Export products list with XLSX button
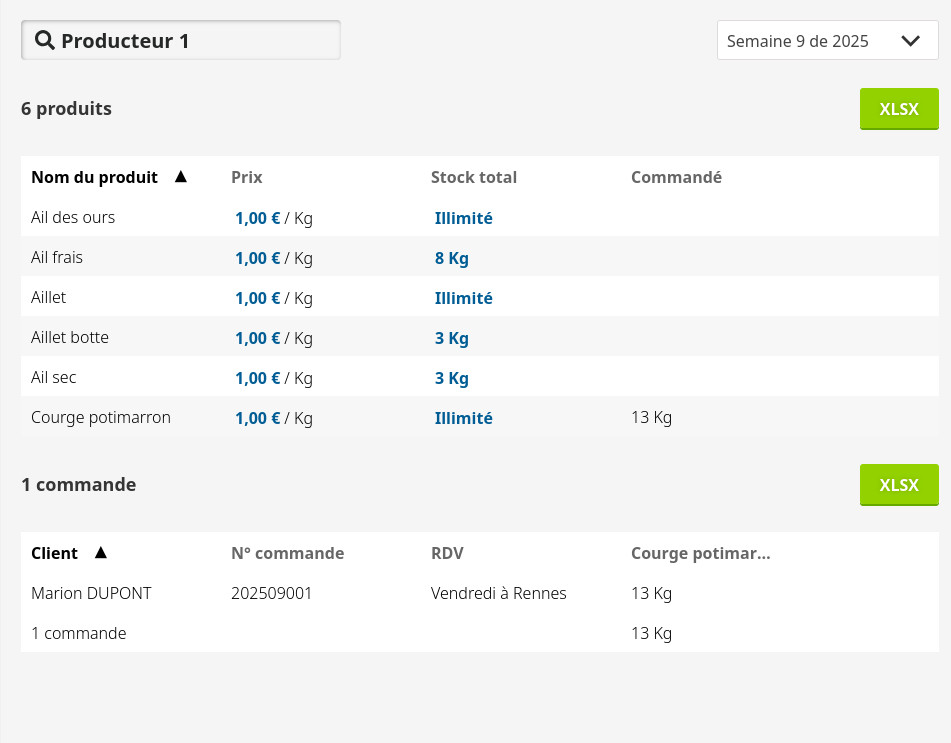Image resolution: width=951 pixels, height=743 pixels. pyautogui.click(x=898, y=109)
